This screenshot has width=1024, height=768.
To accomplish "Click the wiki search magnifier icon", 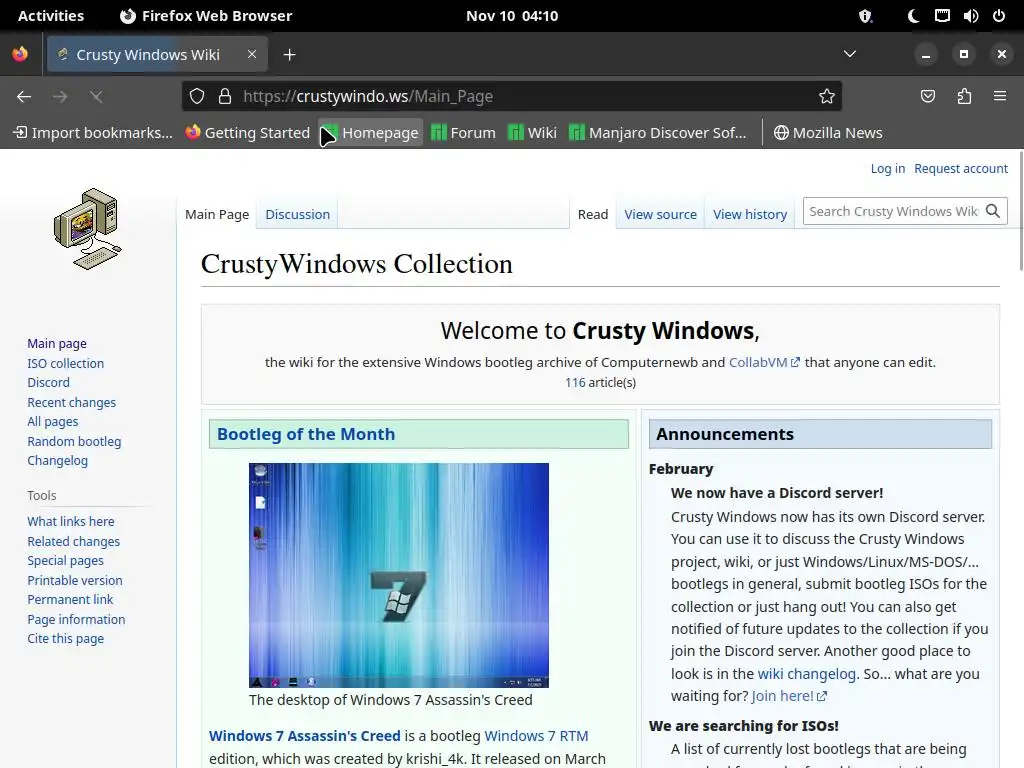I will 993,211.
